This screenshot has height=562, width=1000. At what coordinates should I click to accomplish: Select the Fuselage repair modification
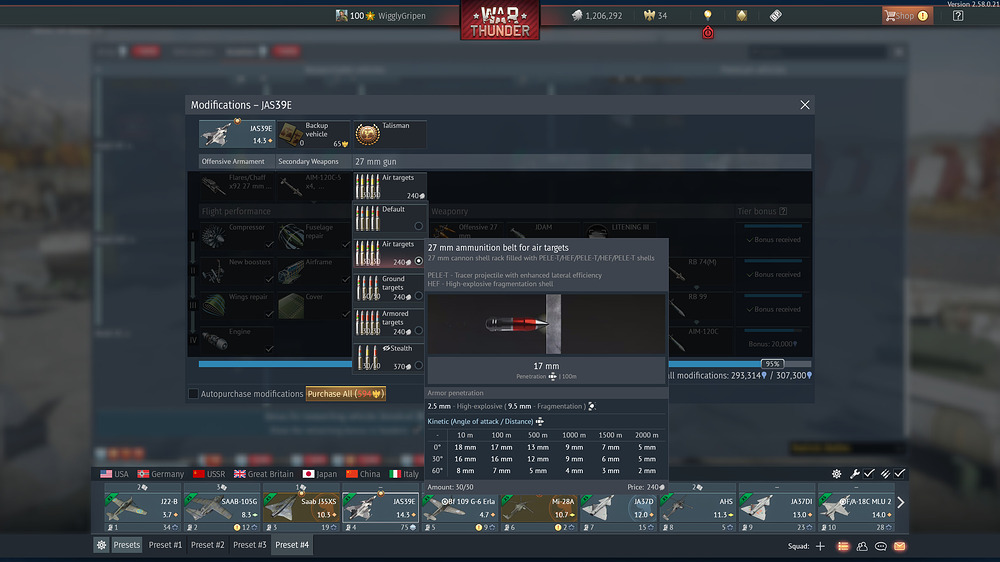click(314, 236)
